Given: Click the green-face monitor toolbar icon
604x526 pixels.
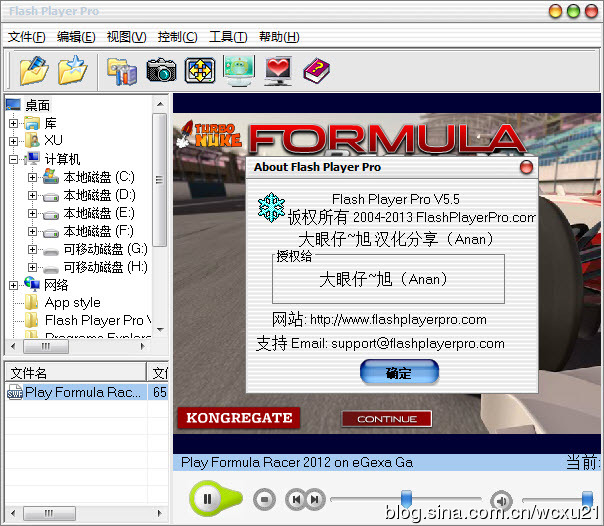Looking at the screenshot, I should click(x=239, y=70).
